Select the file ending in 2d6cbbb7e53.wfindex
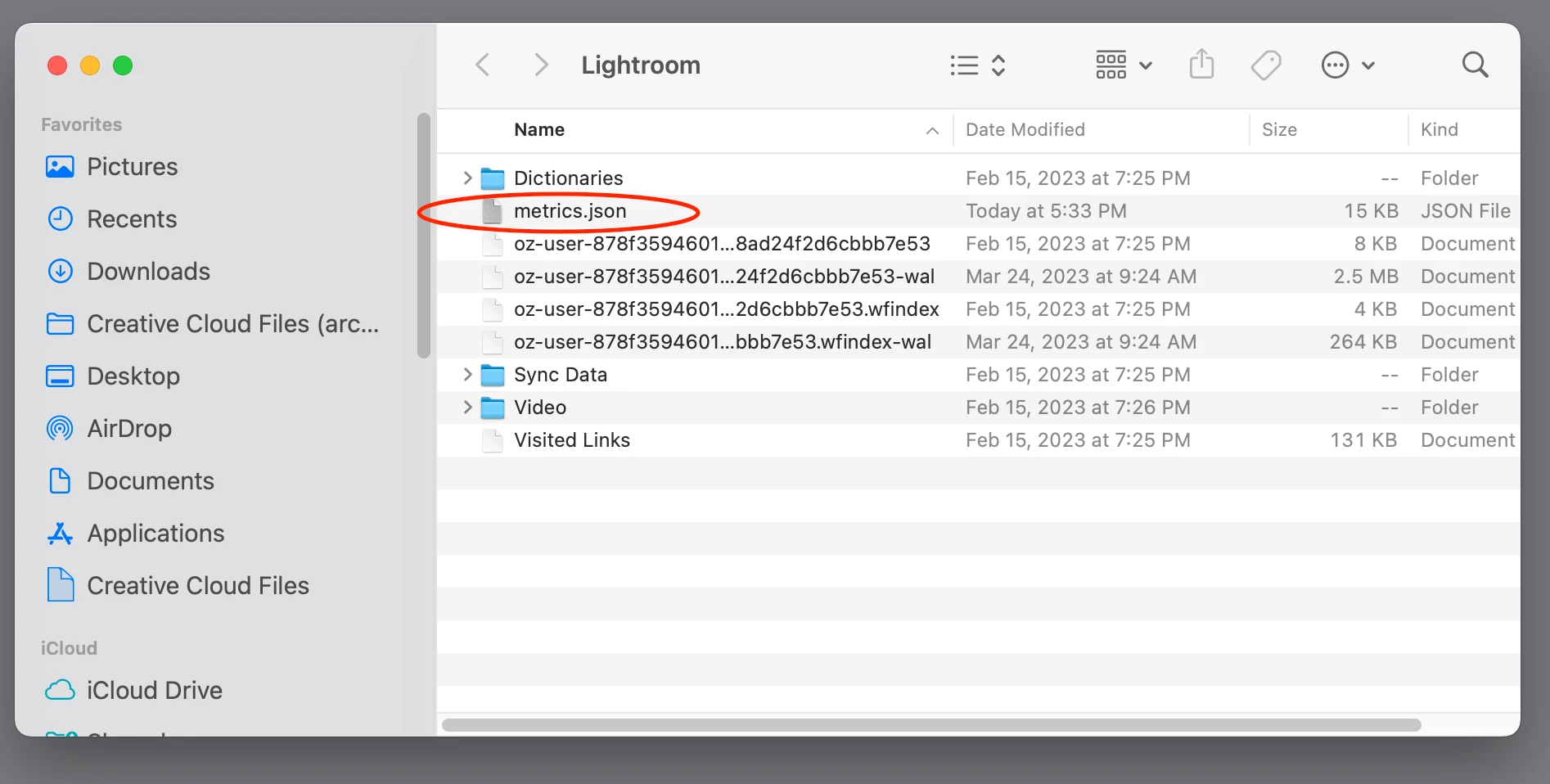1550x784 pixels. (727, 309)
